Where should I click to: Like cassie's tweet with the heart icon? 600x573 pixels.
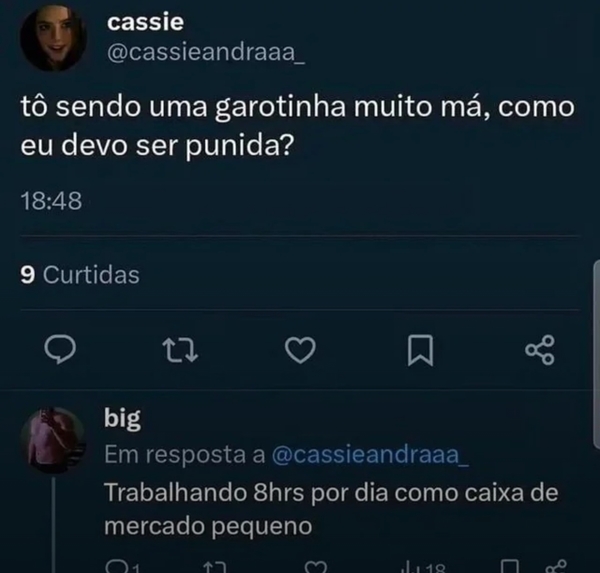(x=300, y=350)
